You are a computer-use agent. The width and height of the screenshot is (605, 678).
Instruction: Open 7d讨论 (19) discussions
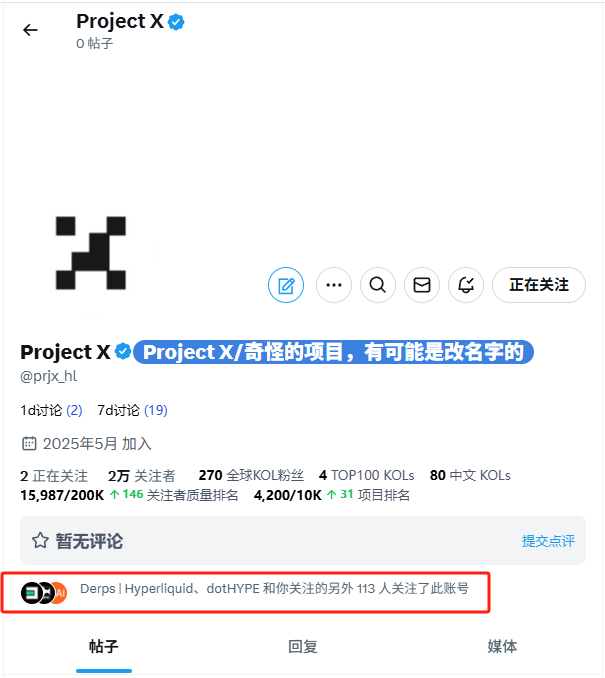[x=132, y=410]
